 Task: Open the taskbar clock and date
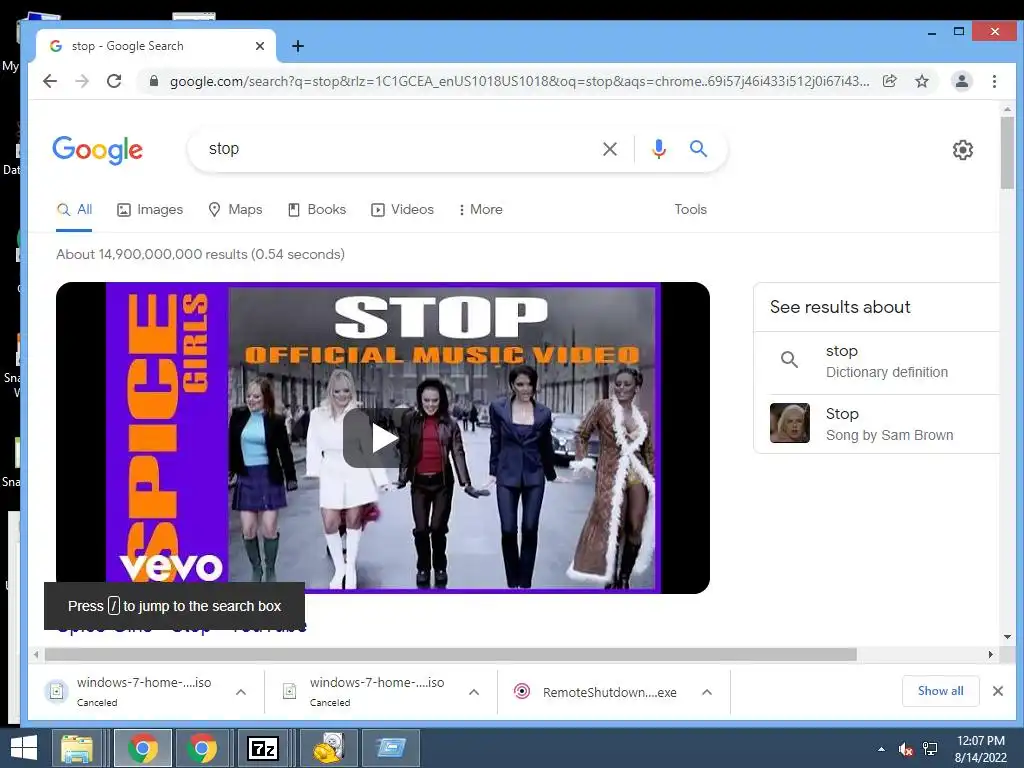click(x=981, y=749)
